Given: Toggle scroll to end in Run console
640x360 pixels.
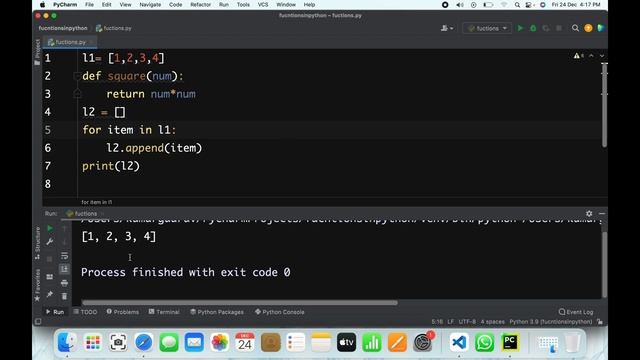Looking at the screenshot, I should tap(64, 269).
